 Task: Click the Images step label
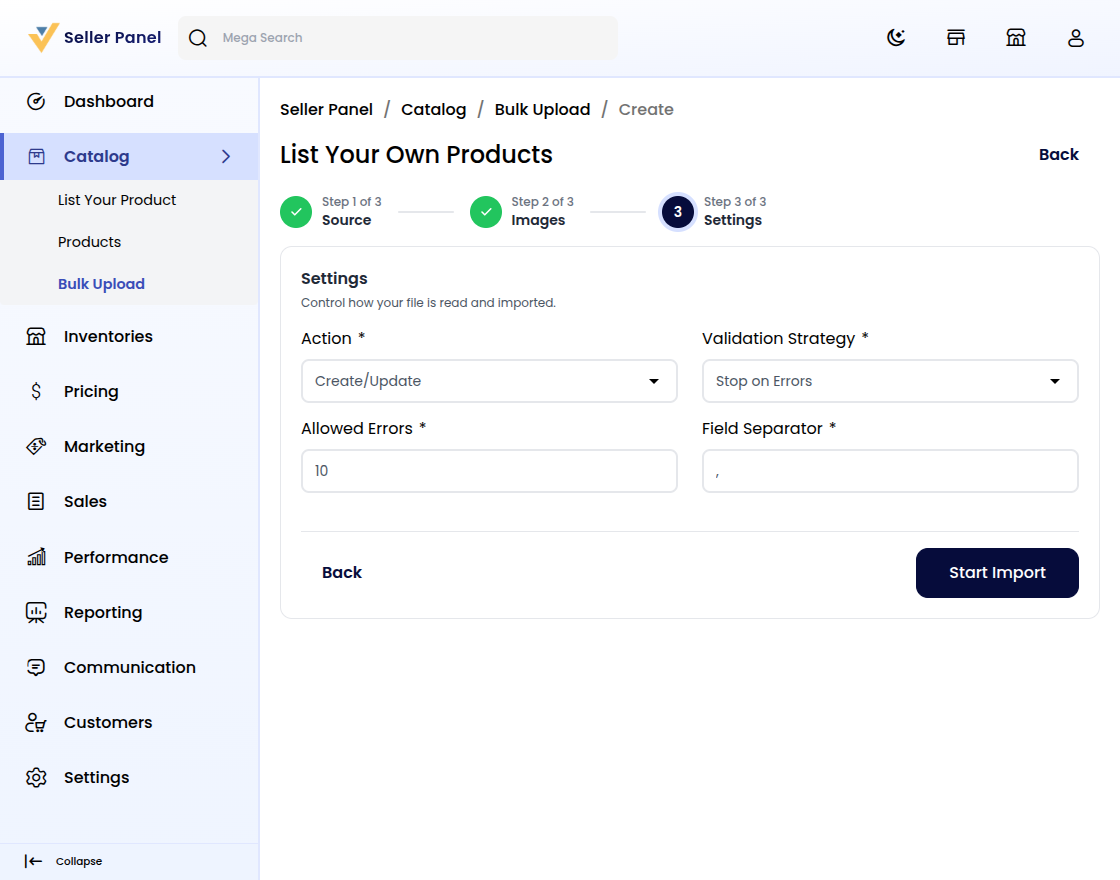click(537, 220)
